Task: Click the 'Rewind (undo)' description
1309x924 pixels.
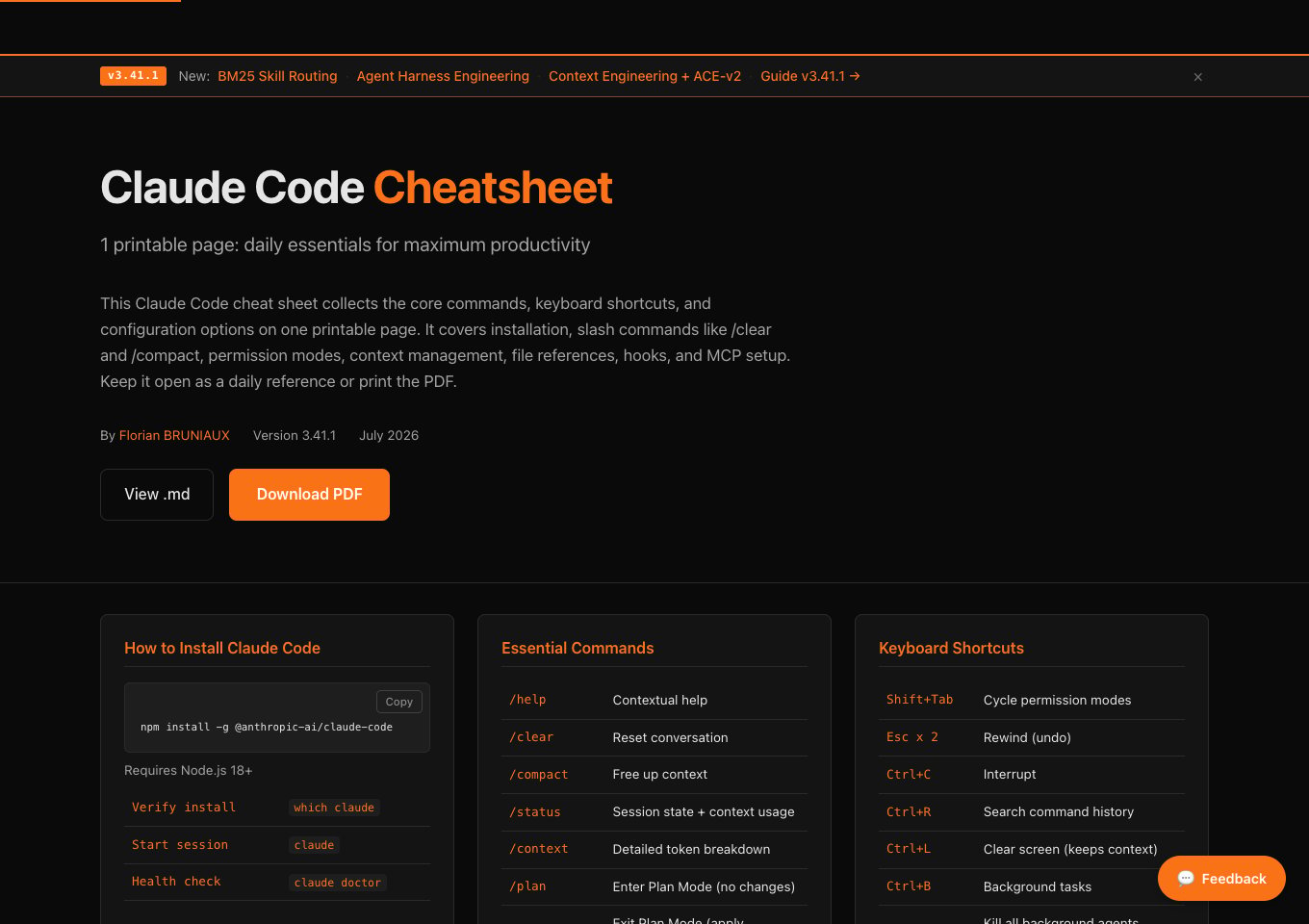Action: pos(1027,737)
